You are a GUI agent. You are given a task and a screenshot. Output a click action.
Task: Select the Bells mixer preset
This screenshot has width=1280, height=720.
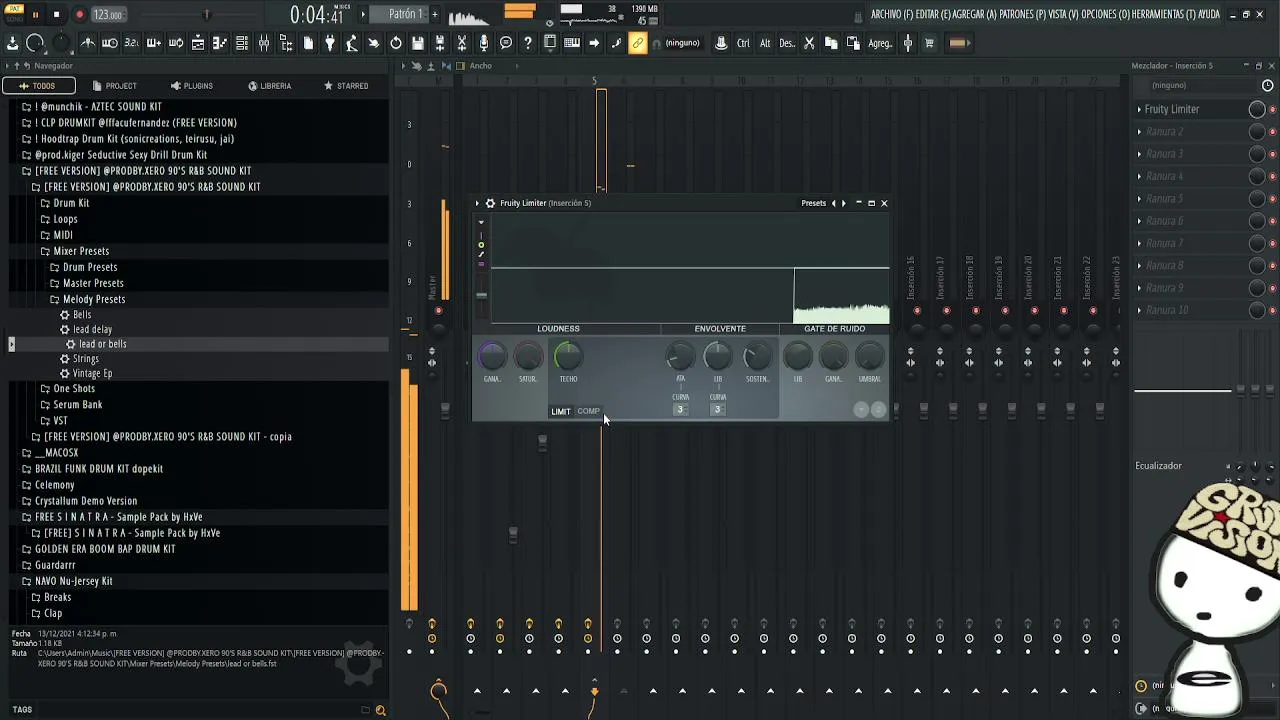(81, 315)
